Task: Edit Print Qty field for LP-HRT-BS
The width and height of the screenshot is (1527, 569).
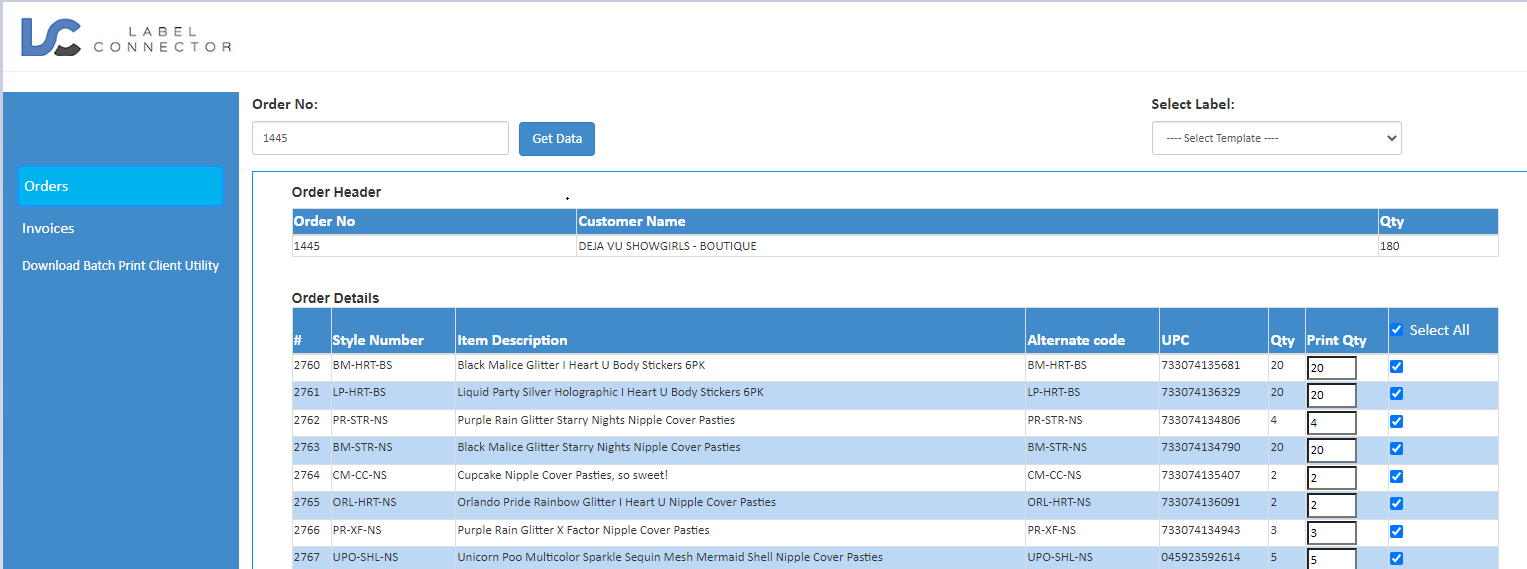Action: coord(1332,395)
